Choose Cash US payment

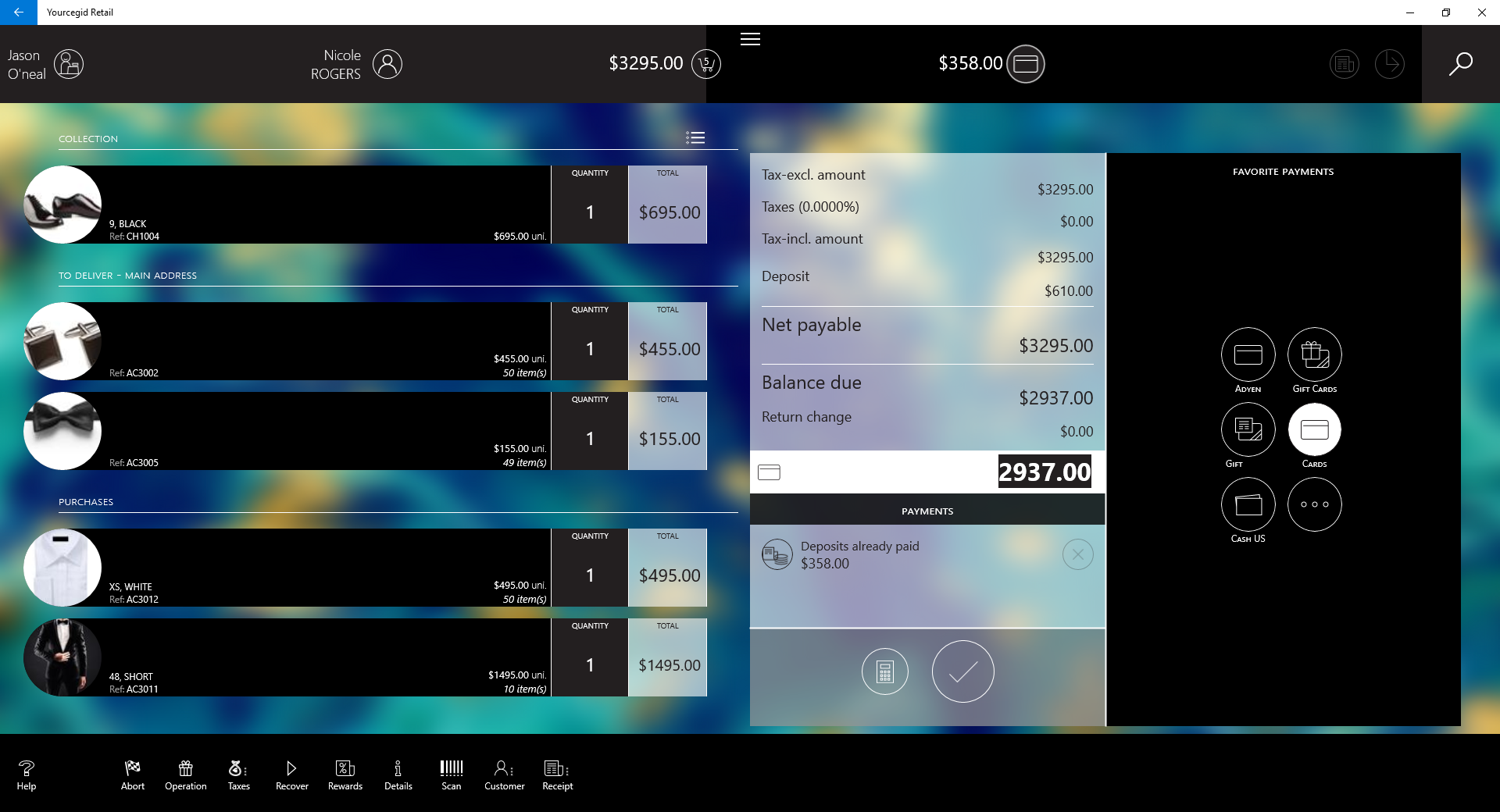pos(1247,504)
